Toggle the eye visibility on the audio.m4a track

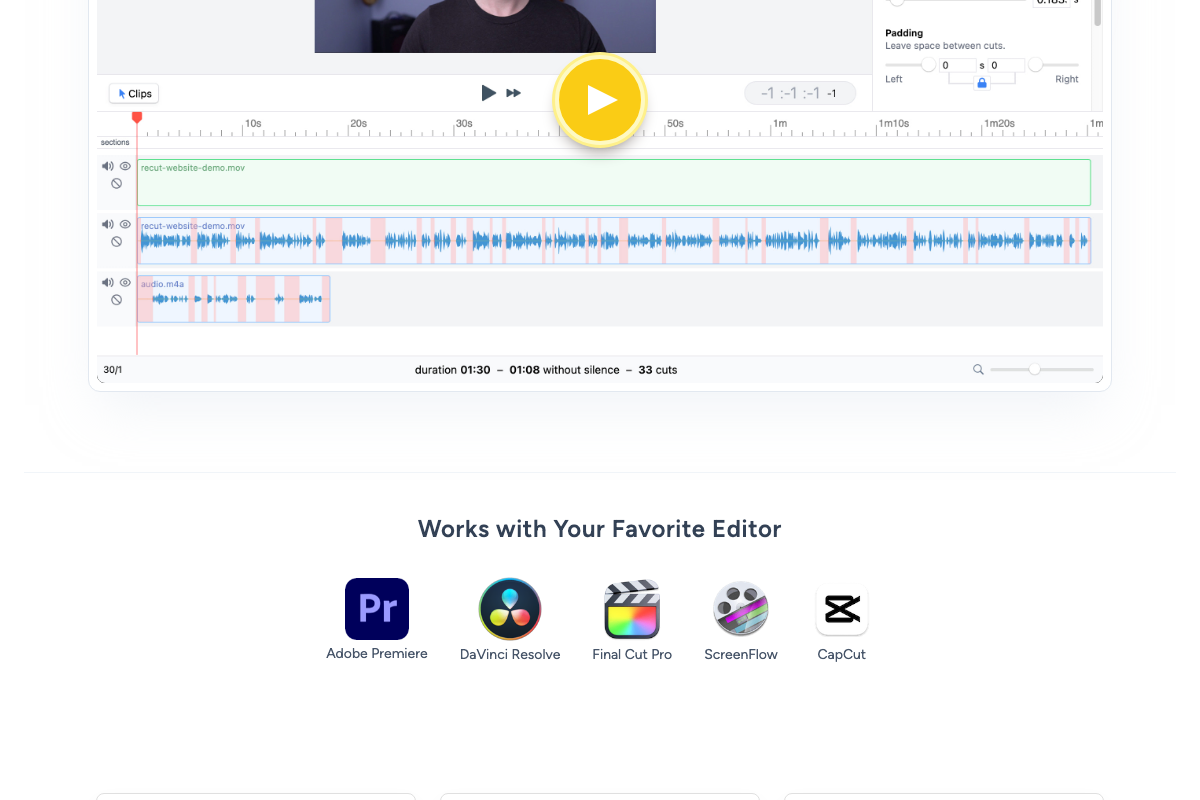[x=124, y=282]
